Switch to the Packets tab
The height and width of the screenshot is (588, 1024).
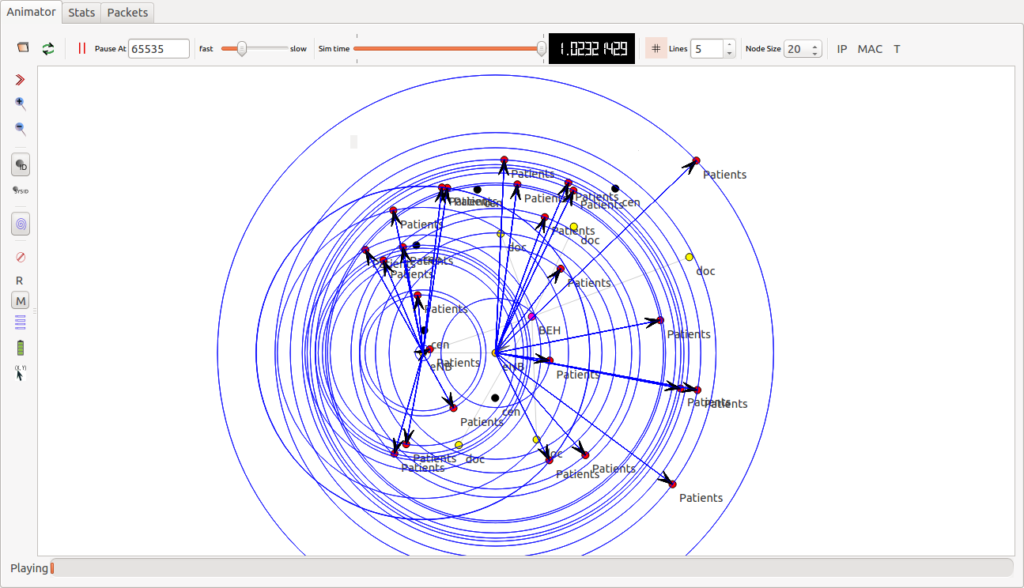[x=126, y=12]
